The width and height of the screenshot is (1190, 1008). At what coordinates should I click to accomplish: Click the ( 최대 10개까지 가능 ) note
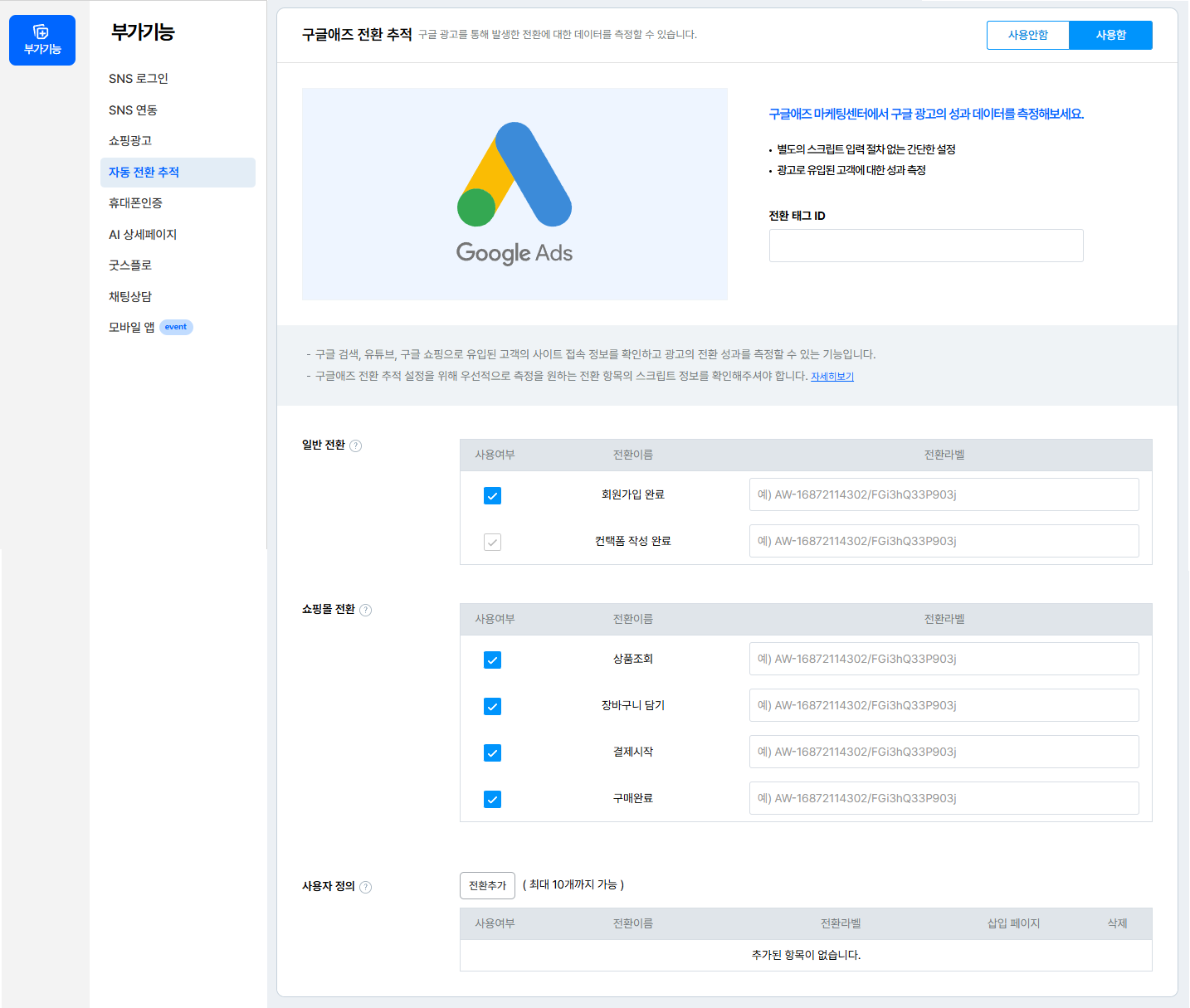(573, 885)
